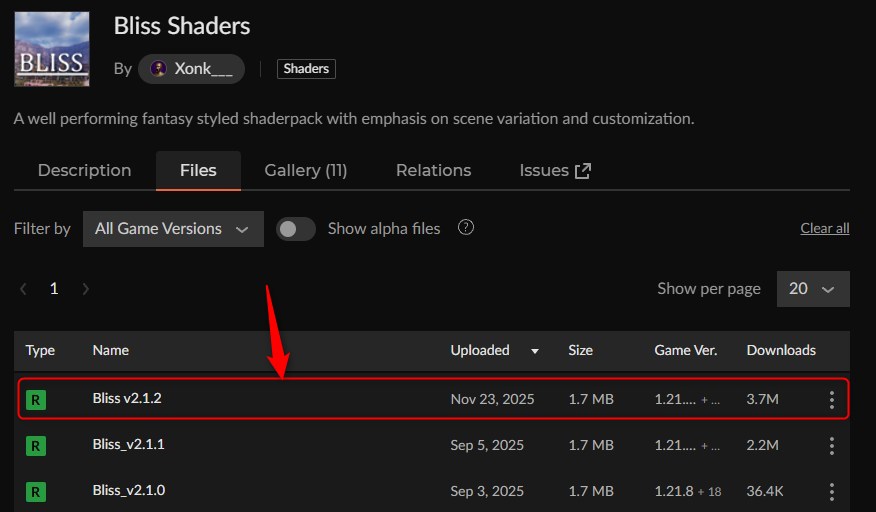The height and width of the screenshot is (512, 876).
Task: Open more options menu for Bliss v2.1.2
Action: 832,400
